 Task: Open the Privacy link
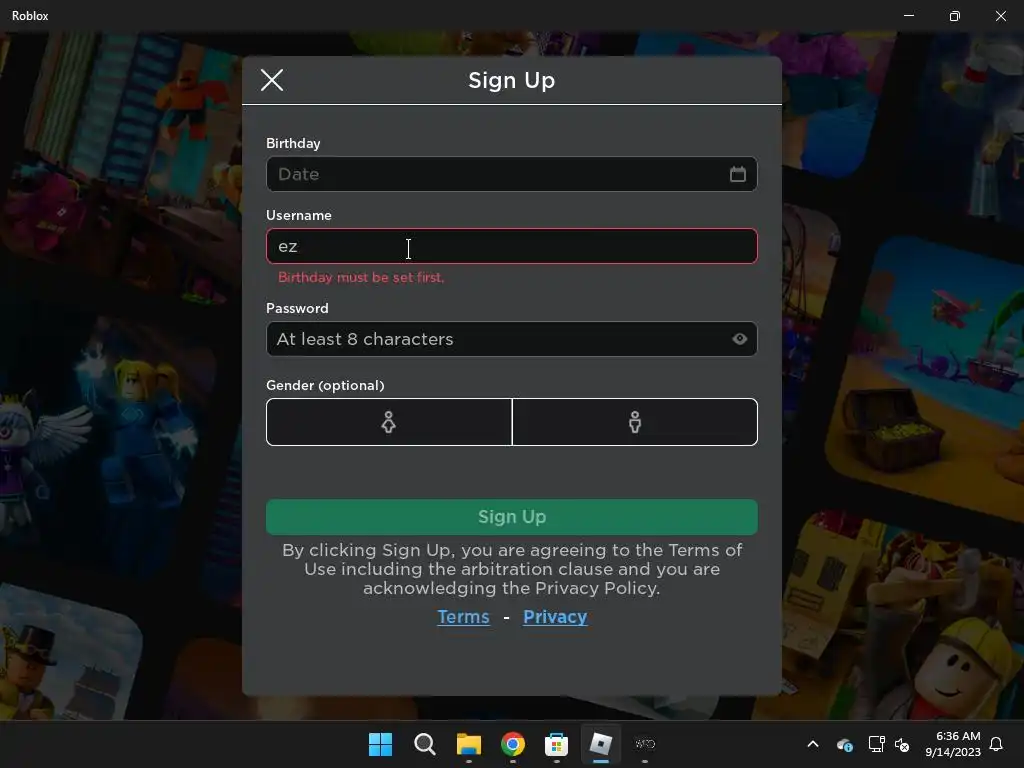(x=555, y=616)
